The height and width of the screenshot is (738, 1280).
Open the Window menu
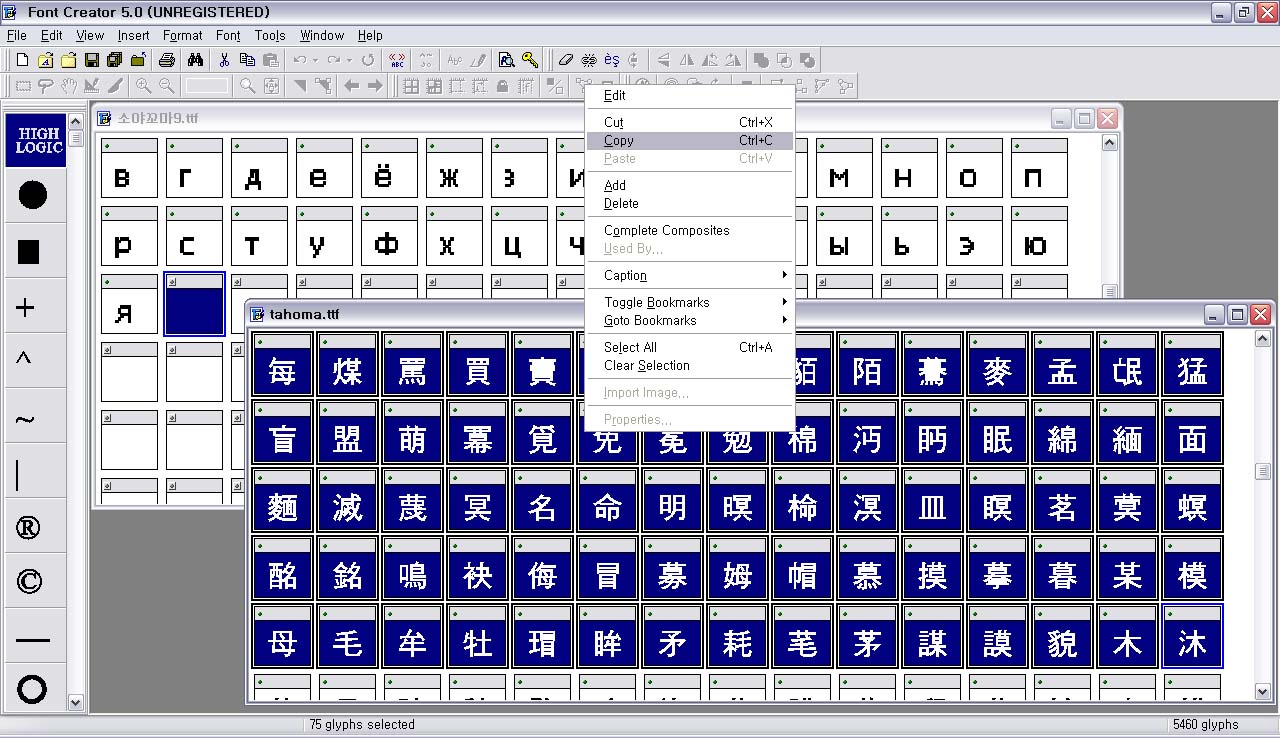click(x=322, y=35)
